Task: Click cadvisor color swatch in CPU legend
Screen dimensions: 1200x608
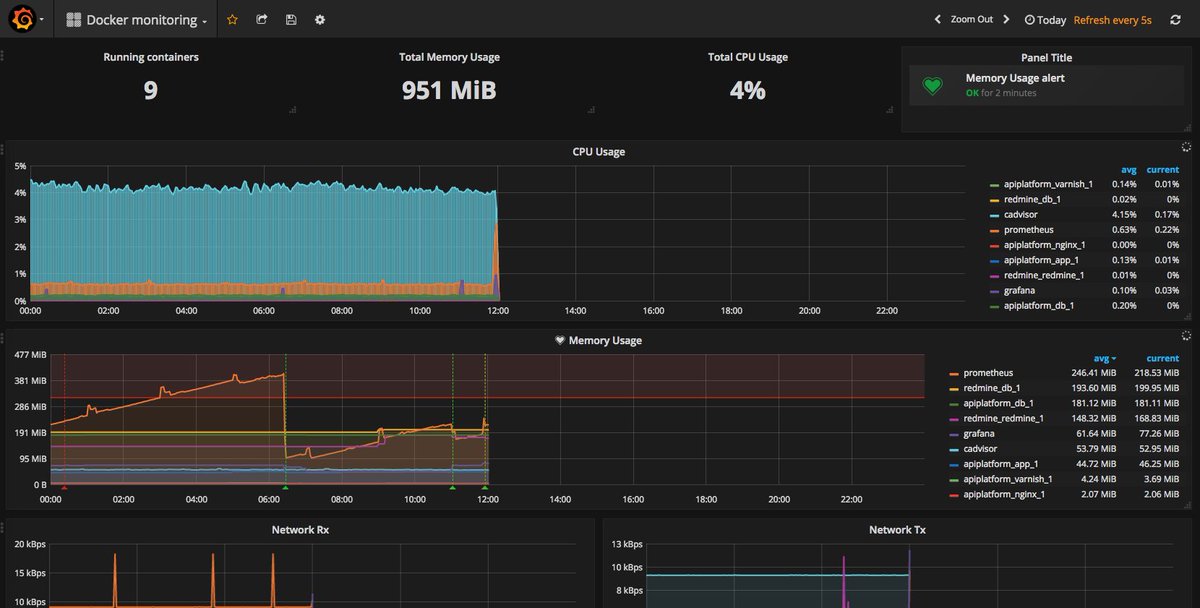Action: coord(994,215)
